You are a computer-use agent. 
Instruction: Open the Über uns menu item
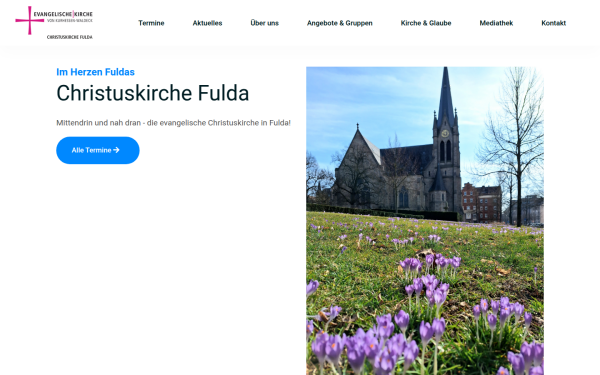point(264,23)
